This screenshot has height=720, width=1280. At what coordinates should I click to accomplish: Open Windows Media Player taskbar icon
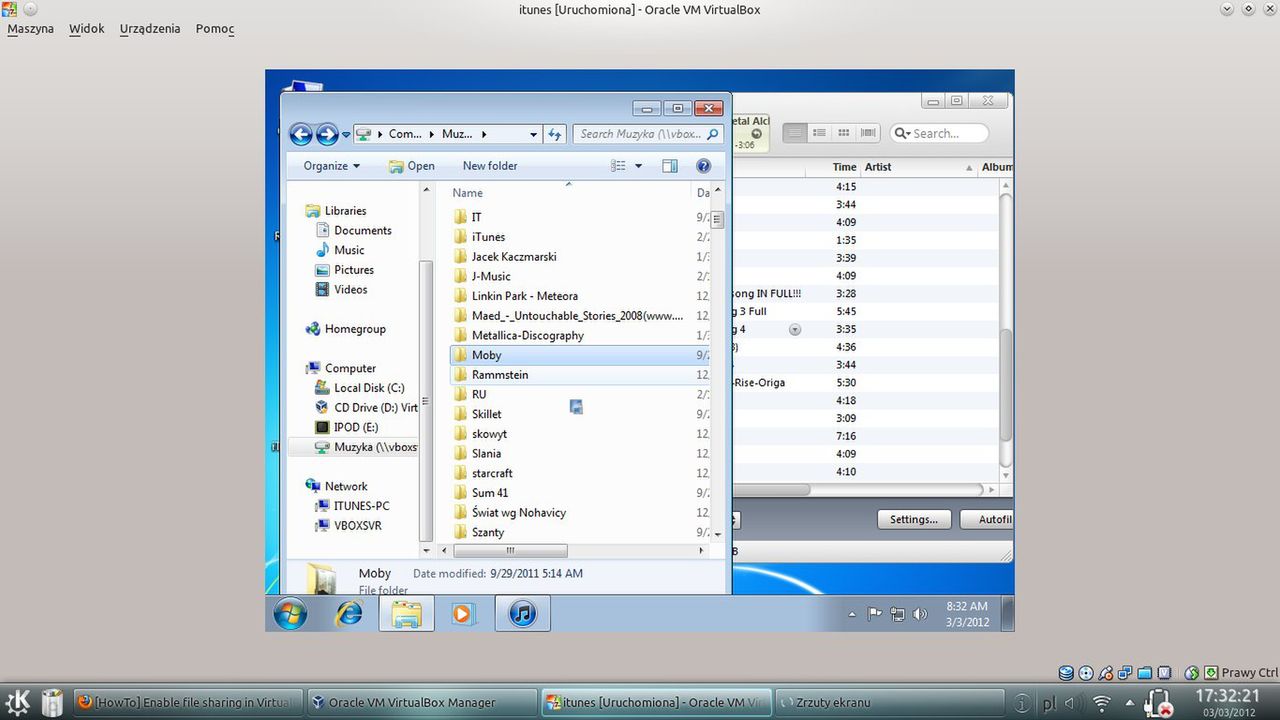463,614
